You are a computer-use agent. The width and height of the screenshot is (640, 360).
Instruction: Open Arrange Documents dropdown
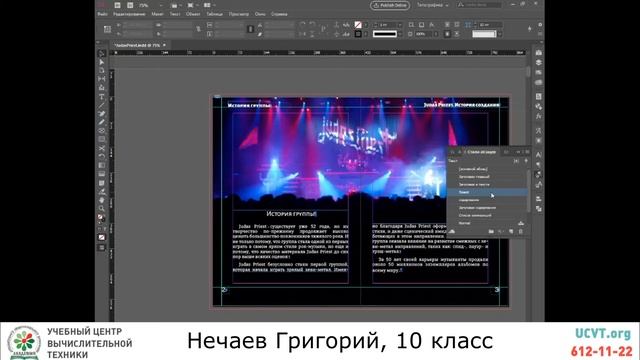[209, 5]
